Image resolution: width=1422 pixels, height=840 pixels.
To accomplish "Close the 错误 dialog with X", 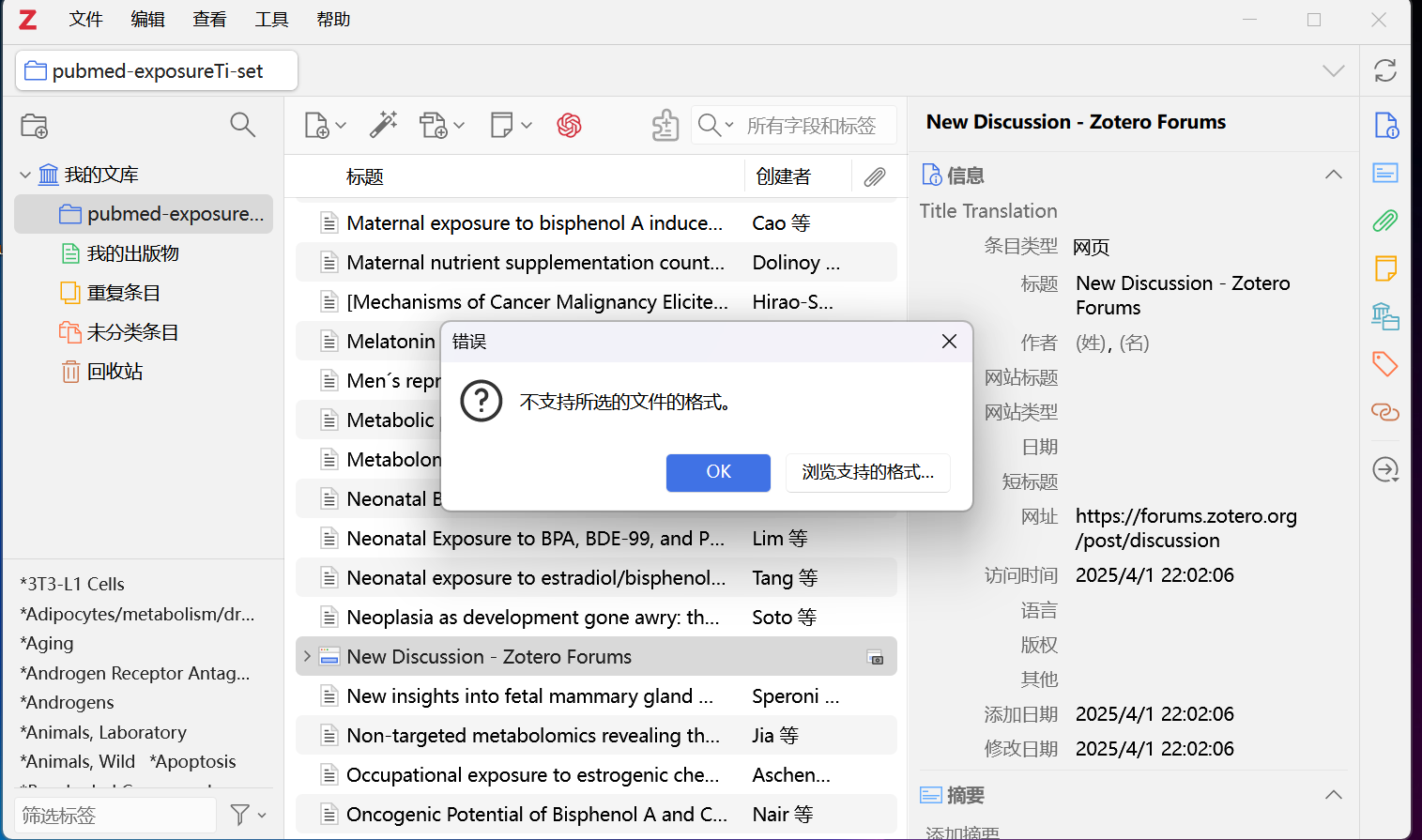I will 949,342.
